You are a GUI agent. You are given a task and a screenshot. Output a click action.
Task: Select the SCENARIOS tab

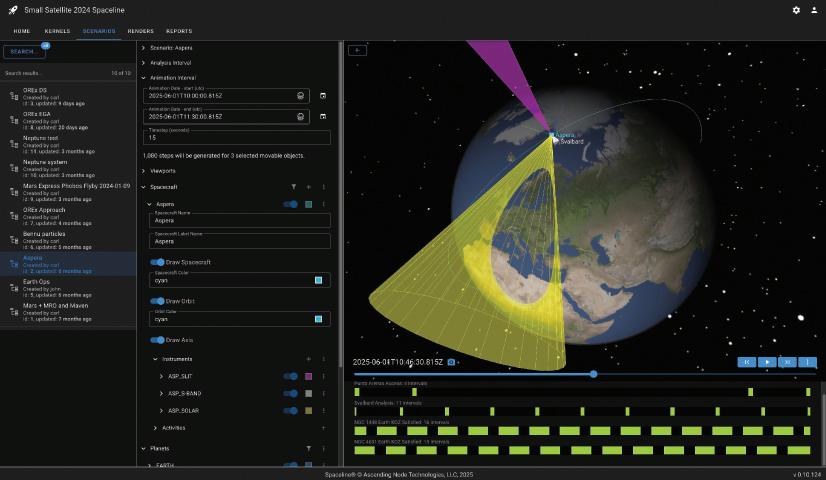tap(99, 31)
